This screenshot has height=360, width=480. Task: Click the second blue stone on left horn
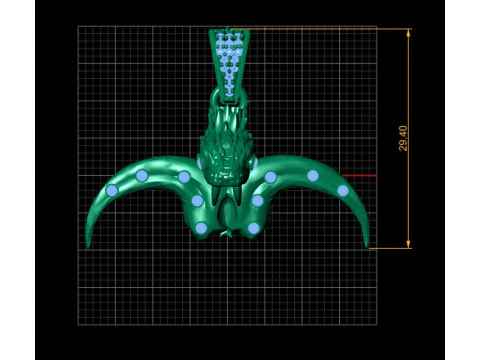click(x=142, y=176)
